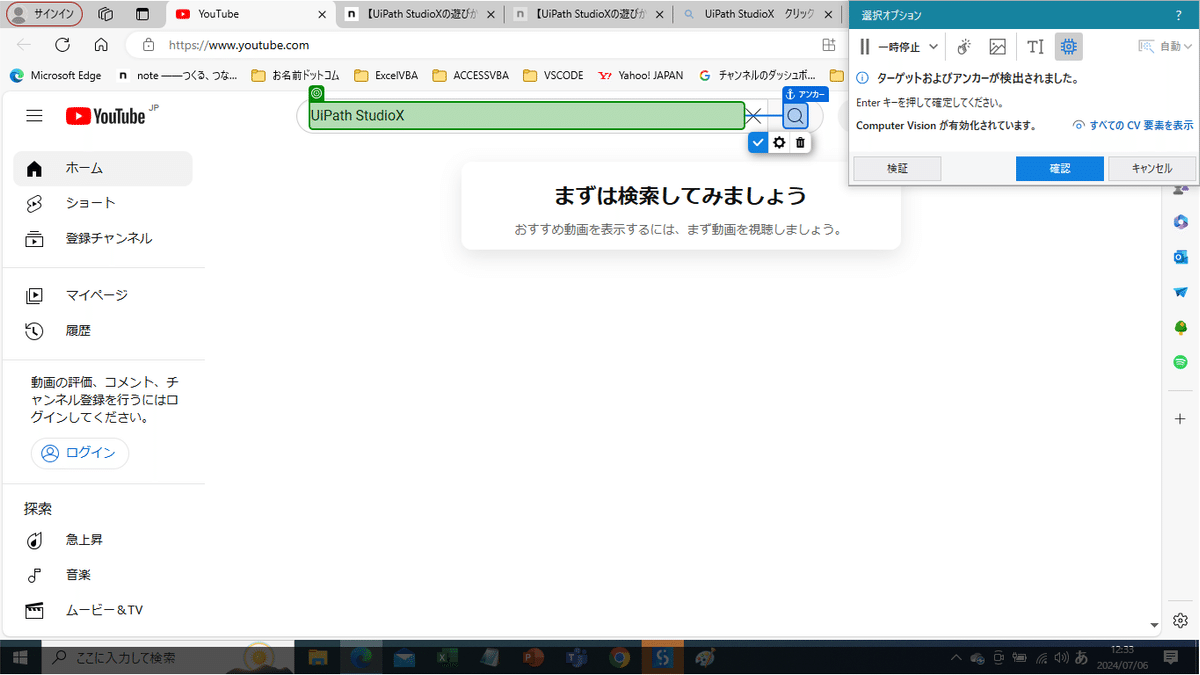
Task: Open the ACCESSVBA bookmark folder
Action: tap(472, 75)
